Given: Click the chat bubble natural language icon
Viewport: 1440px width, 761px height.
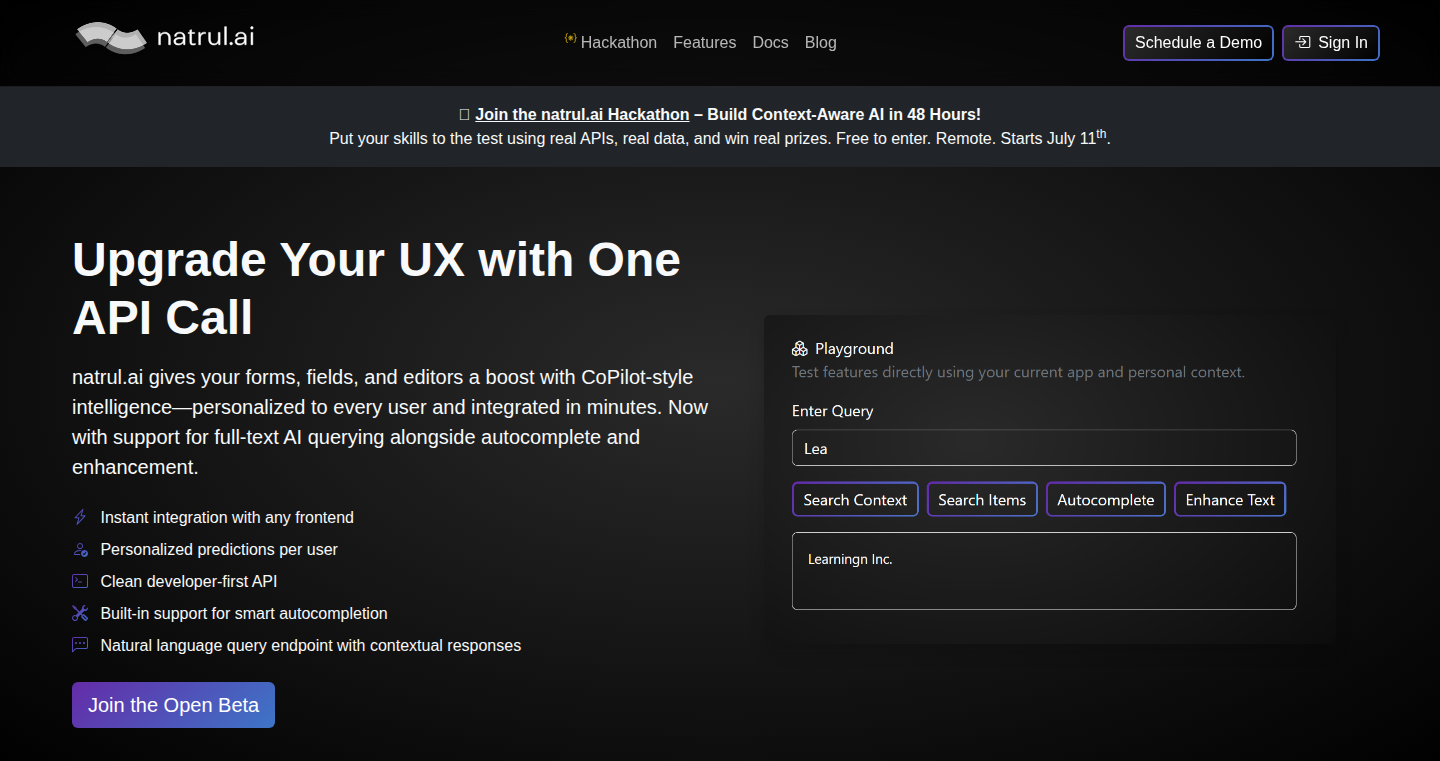Looking at the screenshot, I should click(x=80, y=646).
